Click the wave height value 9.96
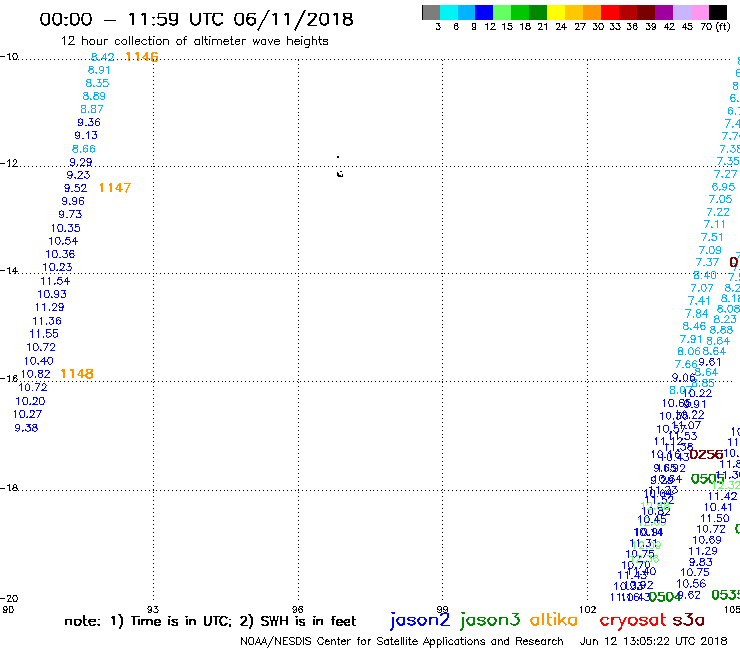 pos(73,201)
